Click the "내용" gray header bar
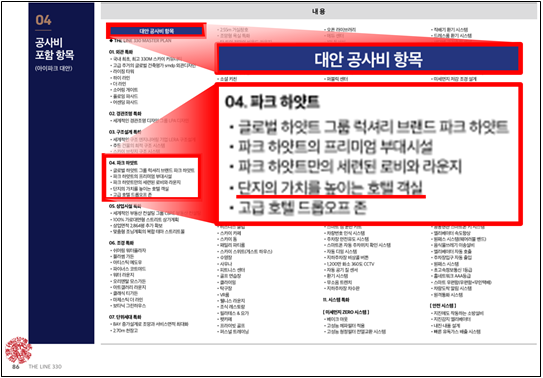Screen dimensions: 543x378 point(319,12)
